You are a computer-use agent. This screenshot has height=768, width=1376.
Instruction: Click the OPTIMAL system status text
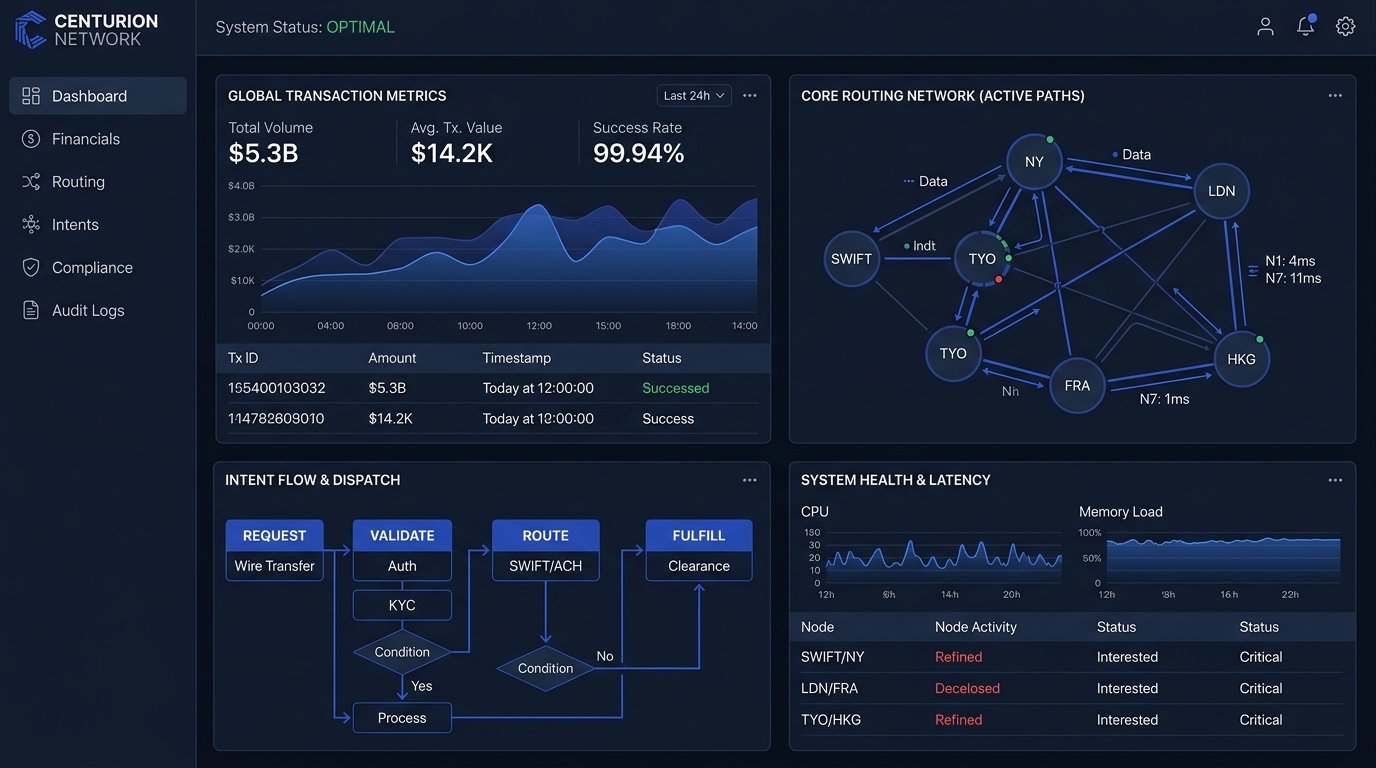pos(361,27)
